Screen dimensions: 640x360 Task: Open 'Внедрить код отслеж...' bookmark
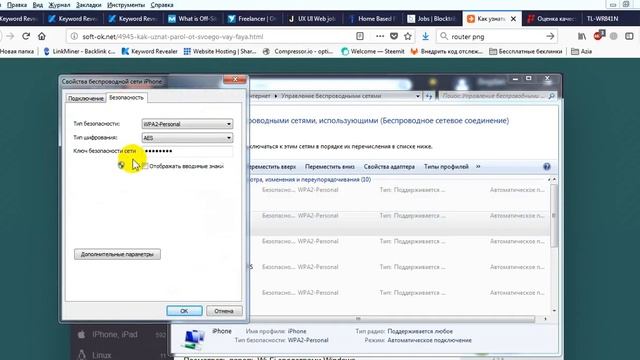(447, 51)
